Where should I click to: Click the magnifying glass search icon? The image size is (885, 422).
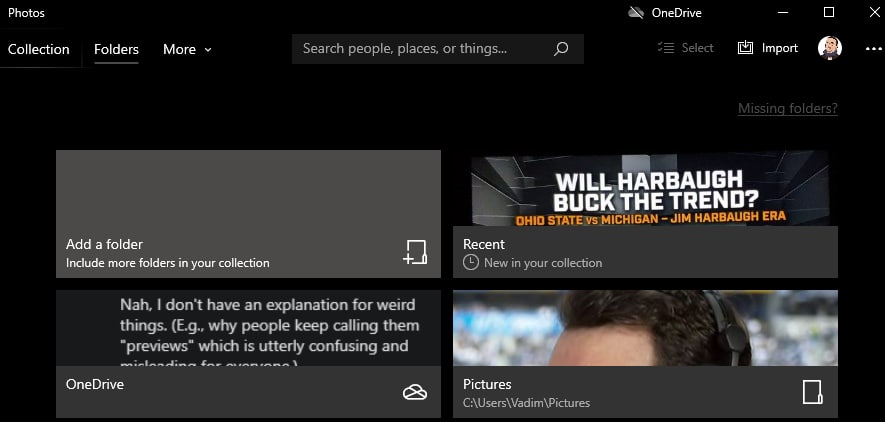click(561, 49)
